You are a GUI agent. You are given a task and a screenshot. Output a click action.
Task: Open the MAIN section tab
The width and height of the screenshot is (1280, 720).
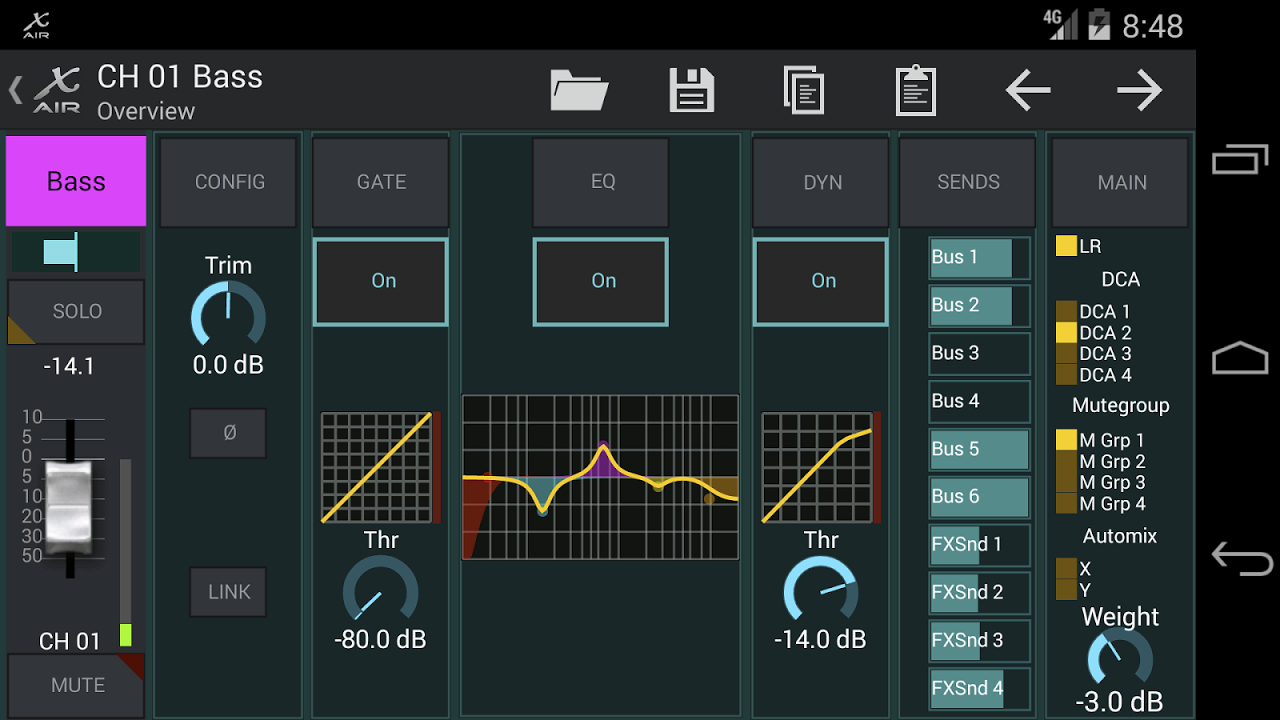click(x=1120, y=182)
